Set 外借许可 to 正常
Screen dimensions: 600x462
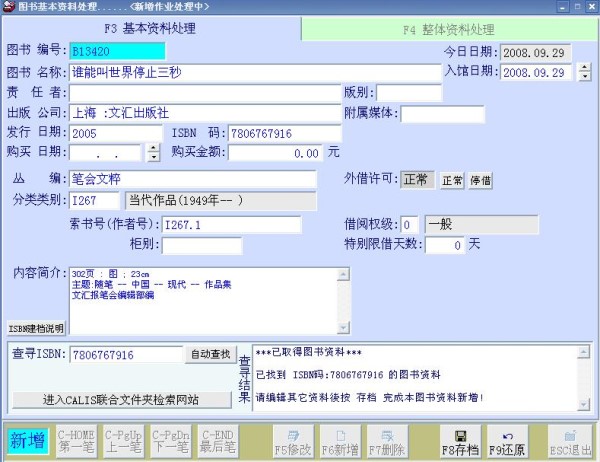[452, 180]
